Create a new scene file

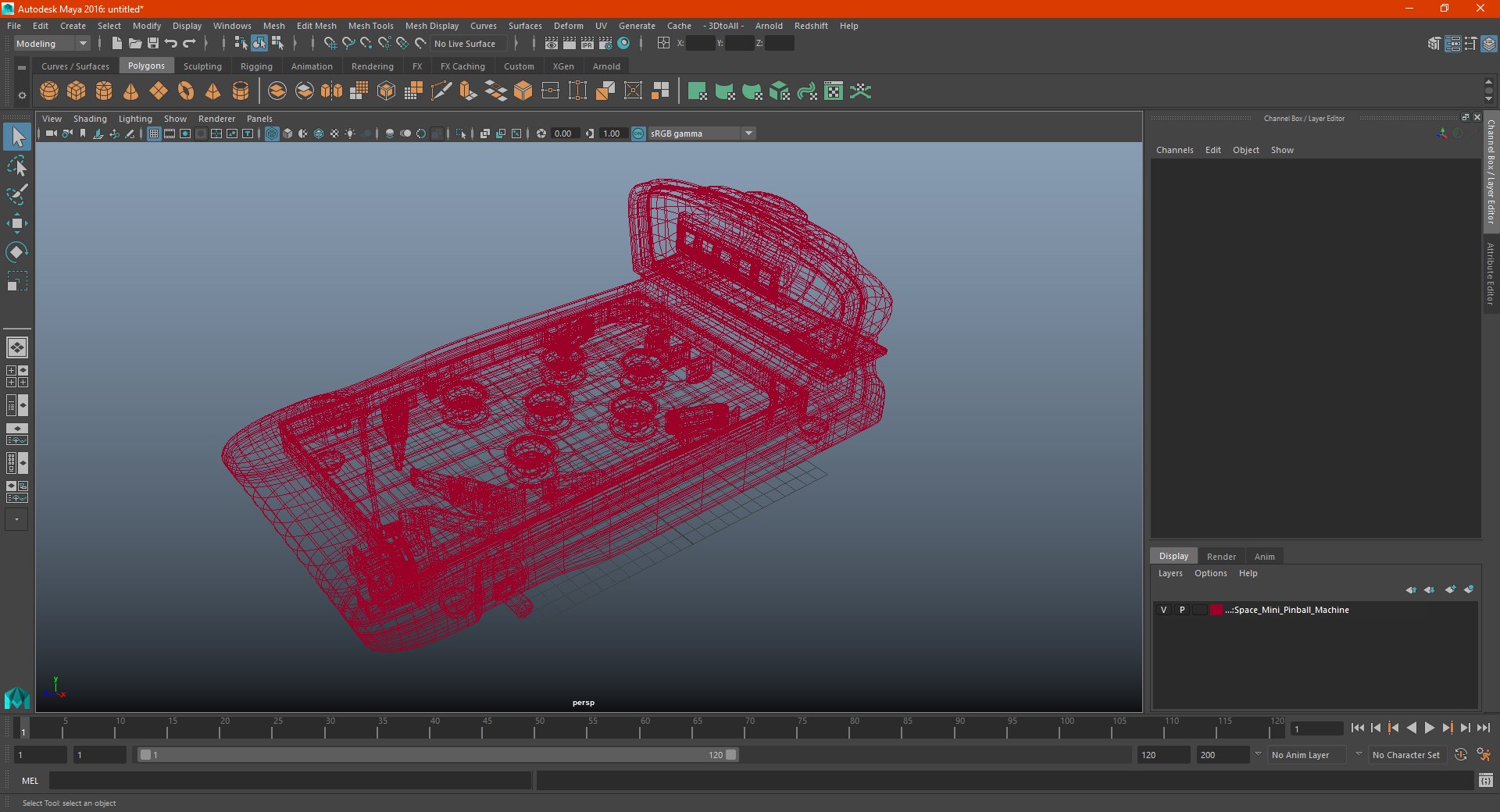(x=116, y=44)
